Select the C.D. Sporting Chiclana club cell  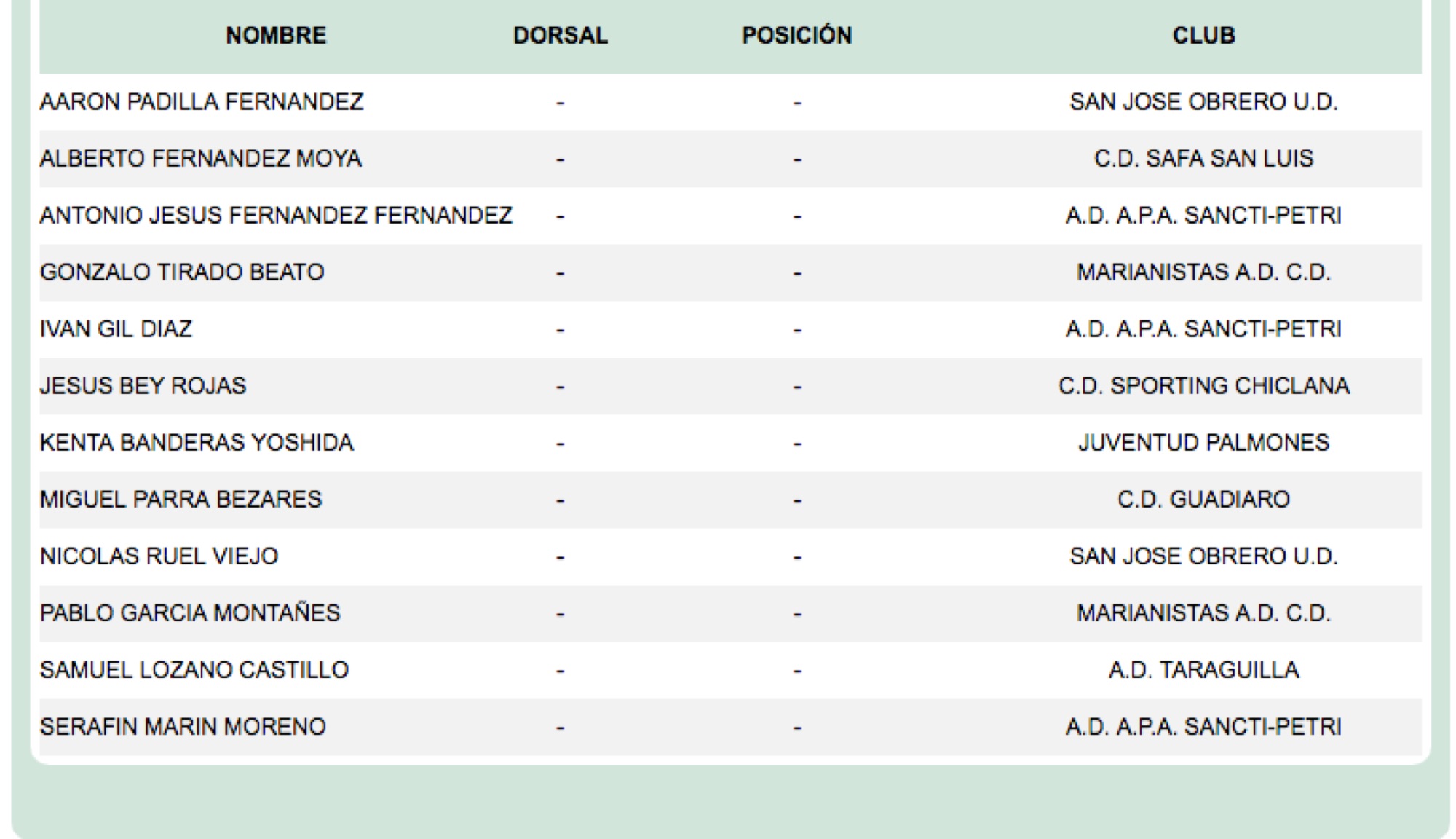[x=1203, y=386]
